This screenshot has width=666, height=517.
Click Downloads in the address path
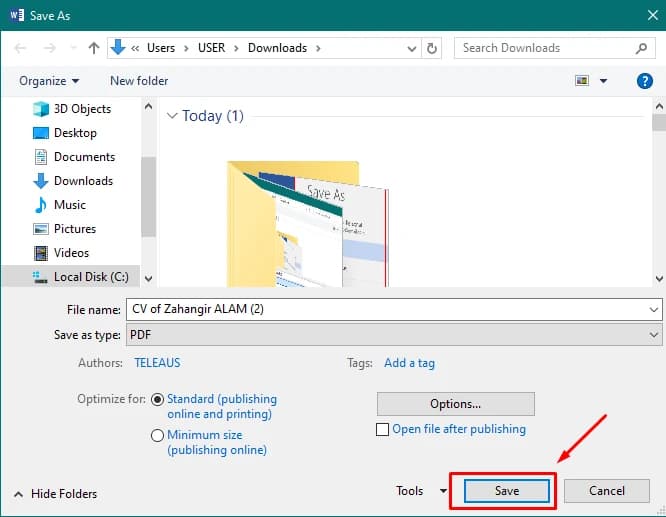click(x=277, y=48)
